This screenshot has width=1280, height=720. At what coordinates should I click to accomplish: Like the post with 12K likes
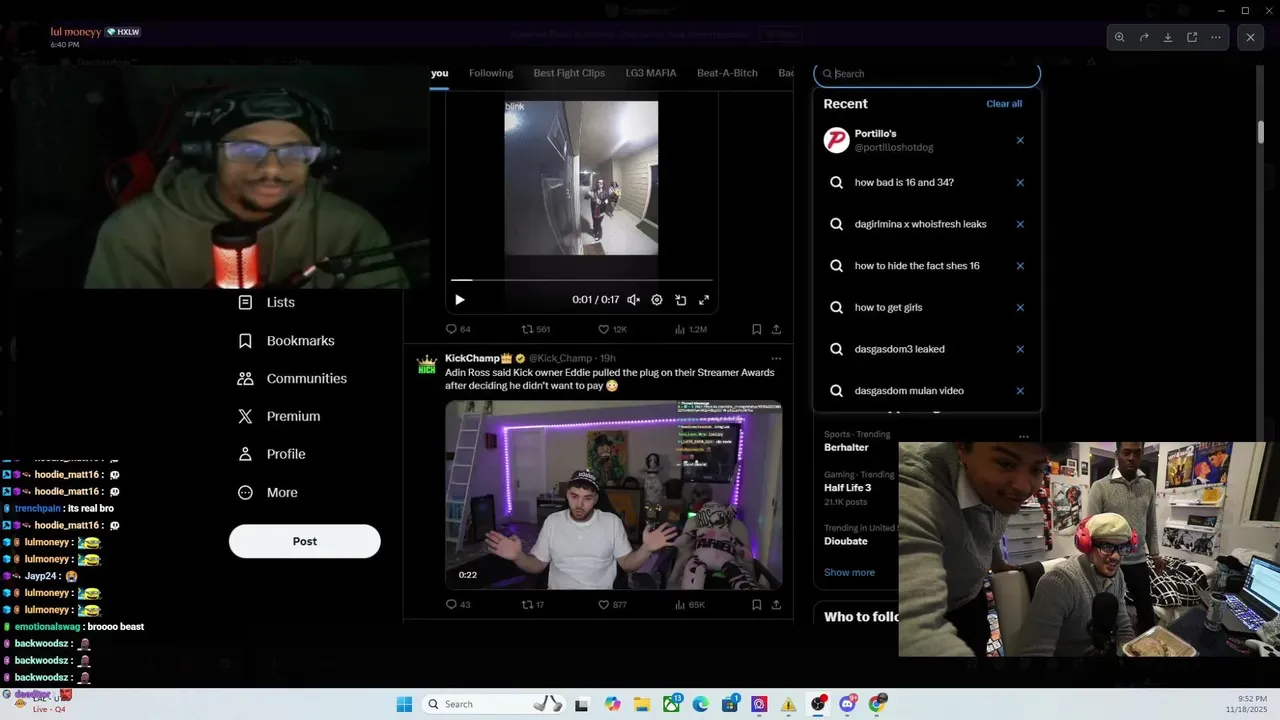click(612, 329)
